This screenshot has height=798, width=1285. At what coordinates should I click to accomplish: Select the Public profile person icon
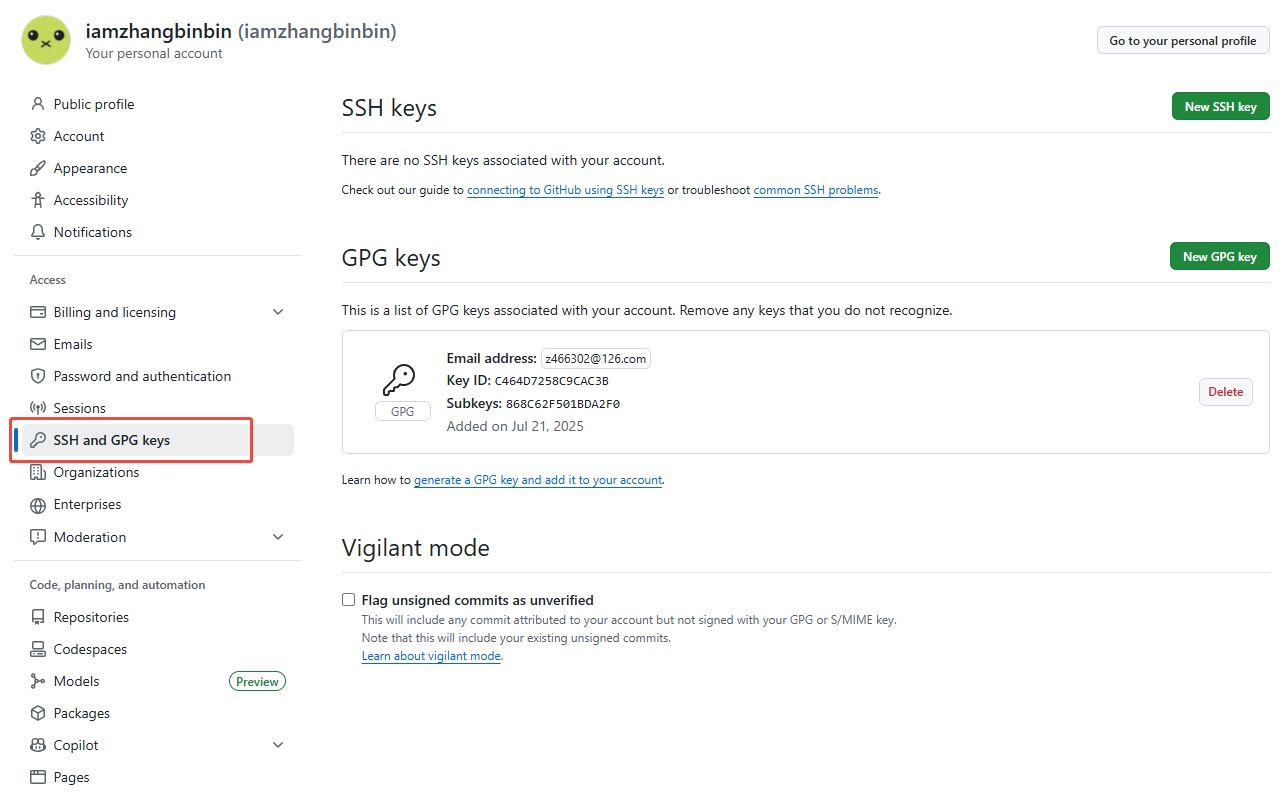37,103
